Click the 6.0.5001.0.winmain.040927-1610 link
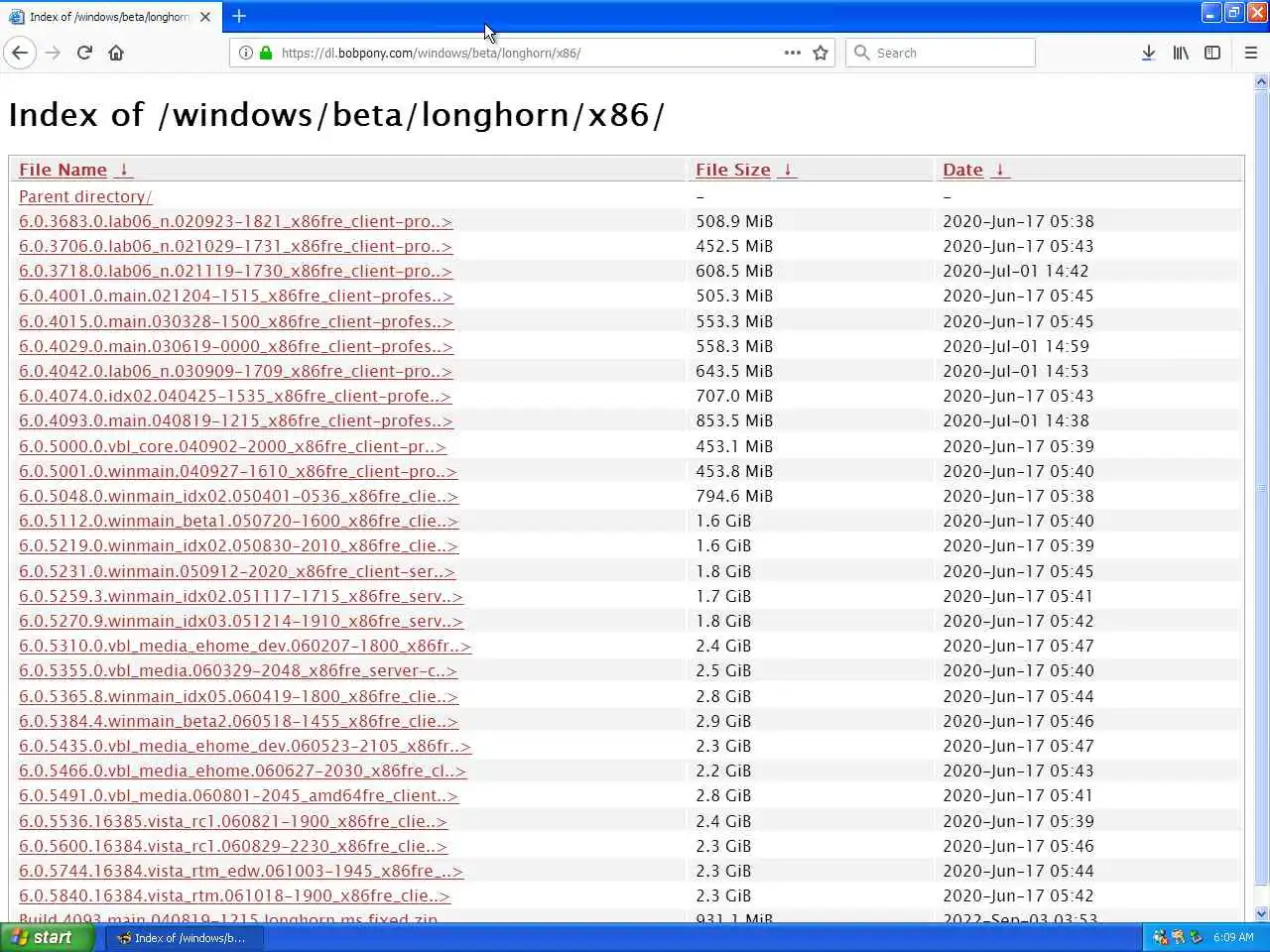This screenshot has height=952, width=1270. click(x=237, y=471)
